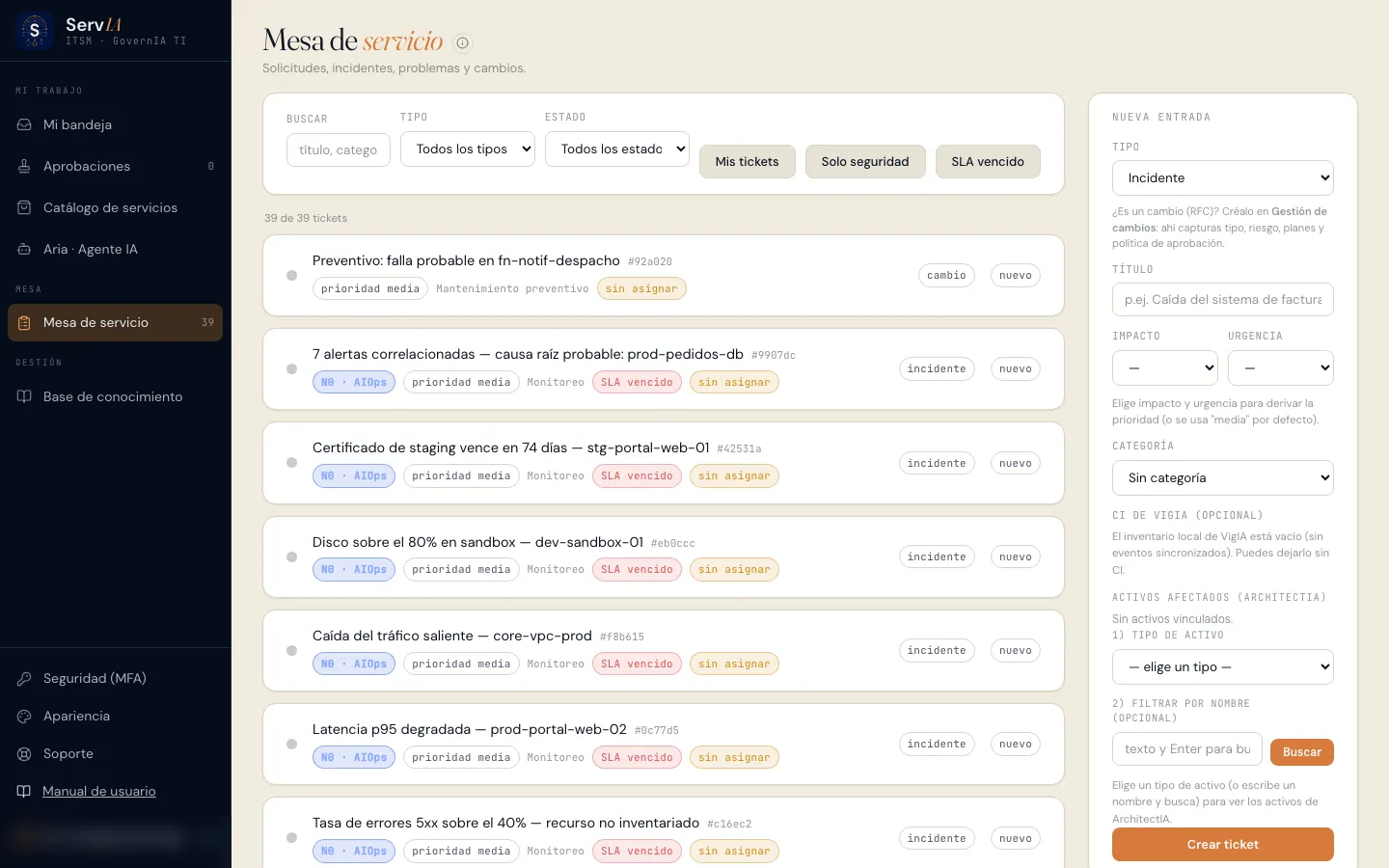Toggle the Mis tickets filter
The image size is (1389, 868).
[748, 161]
